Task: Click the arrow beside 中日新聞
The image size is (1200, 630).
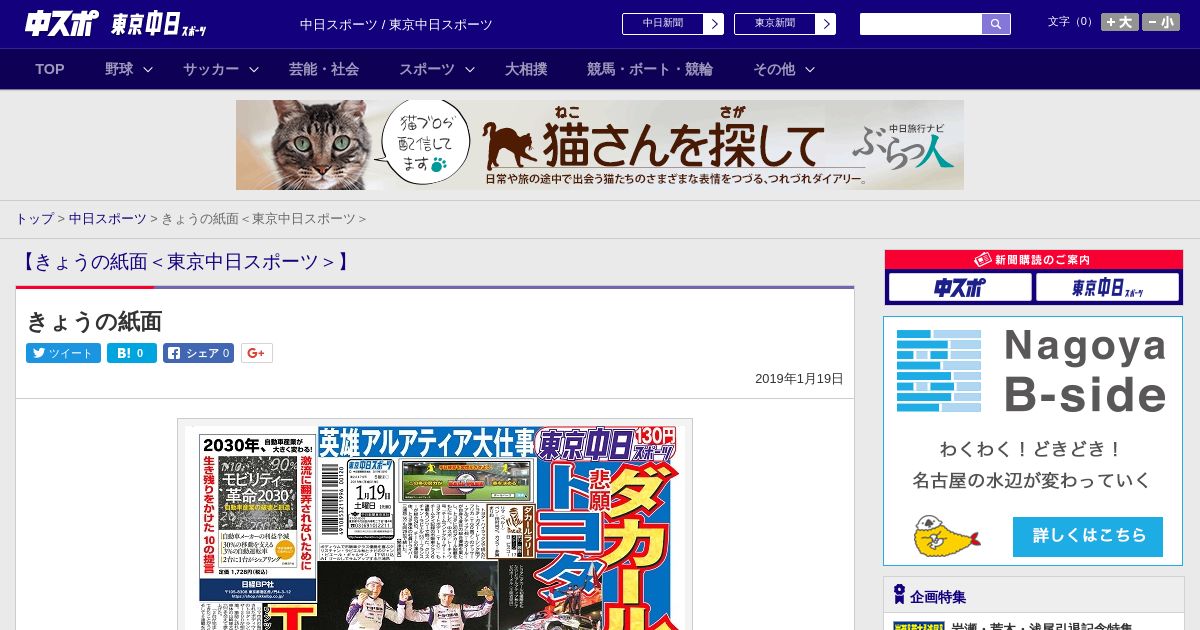Action: tap(714, 24)
